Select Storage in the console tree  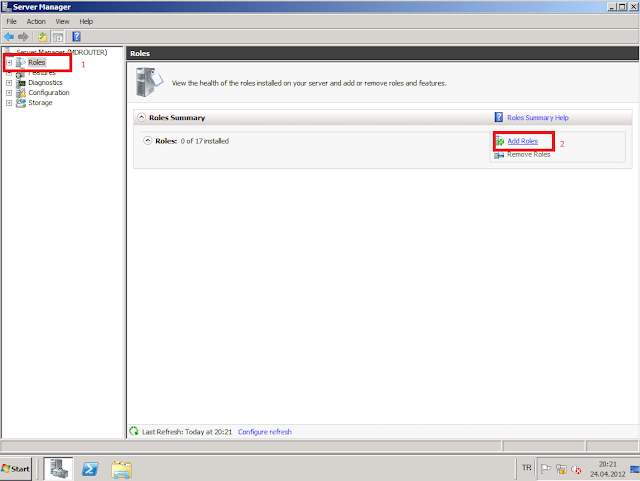pos(40,102)
